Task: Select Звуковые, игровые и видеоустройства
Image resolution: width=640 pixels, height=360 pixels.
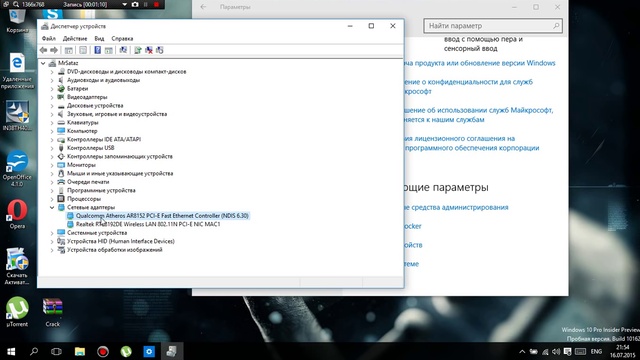Action: pos(117,114)
